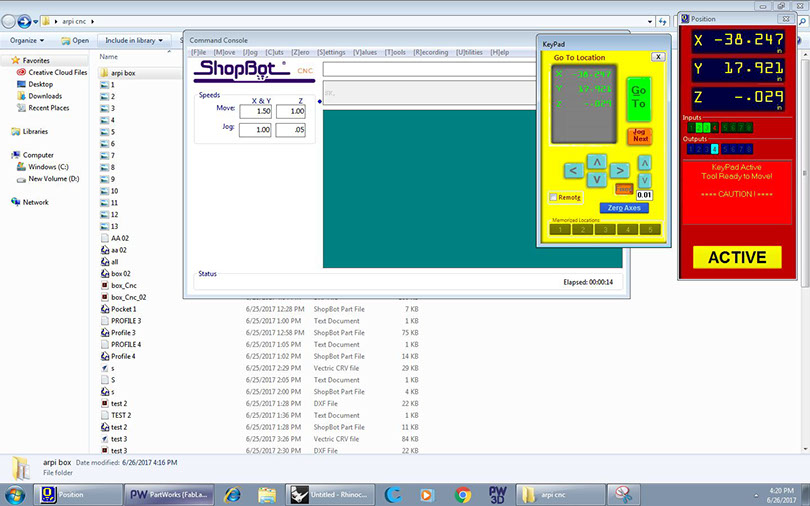
Task: Open the [S]ettings menu
Action: pyautogui.click(x=331, y=52)
